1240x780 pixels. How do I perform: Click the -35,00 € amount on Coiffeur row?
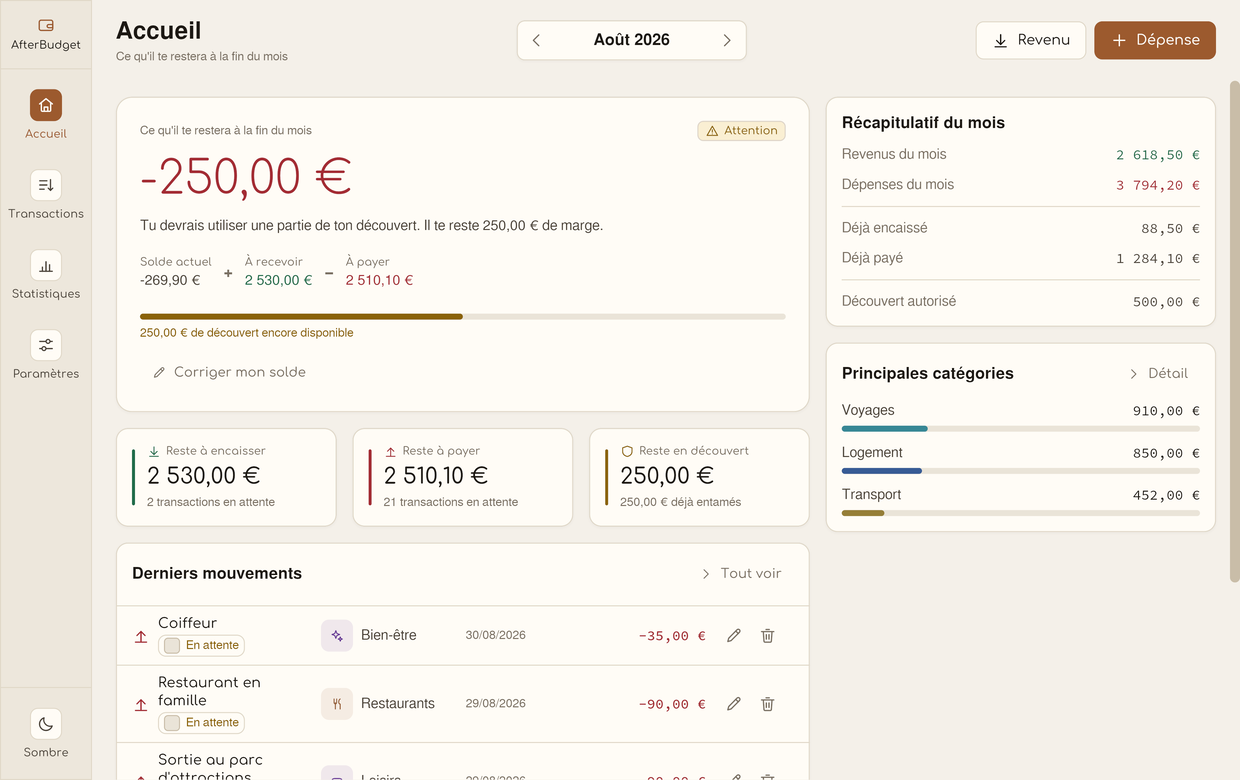click(672, 635)
